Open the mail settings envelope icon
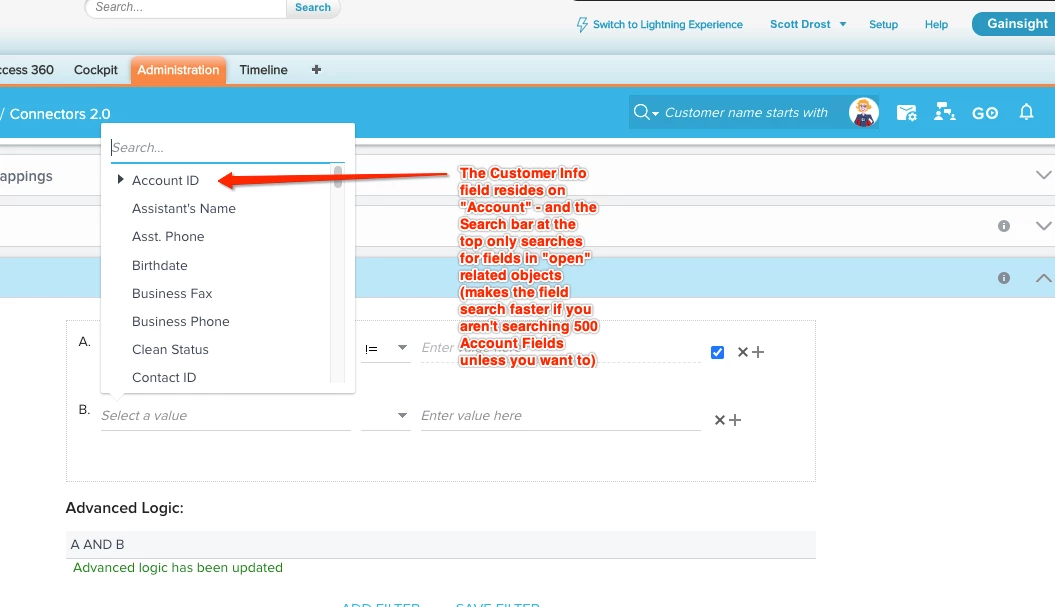The height and width of the screenshot is (607, 1055). [906, 112]
